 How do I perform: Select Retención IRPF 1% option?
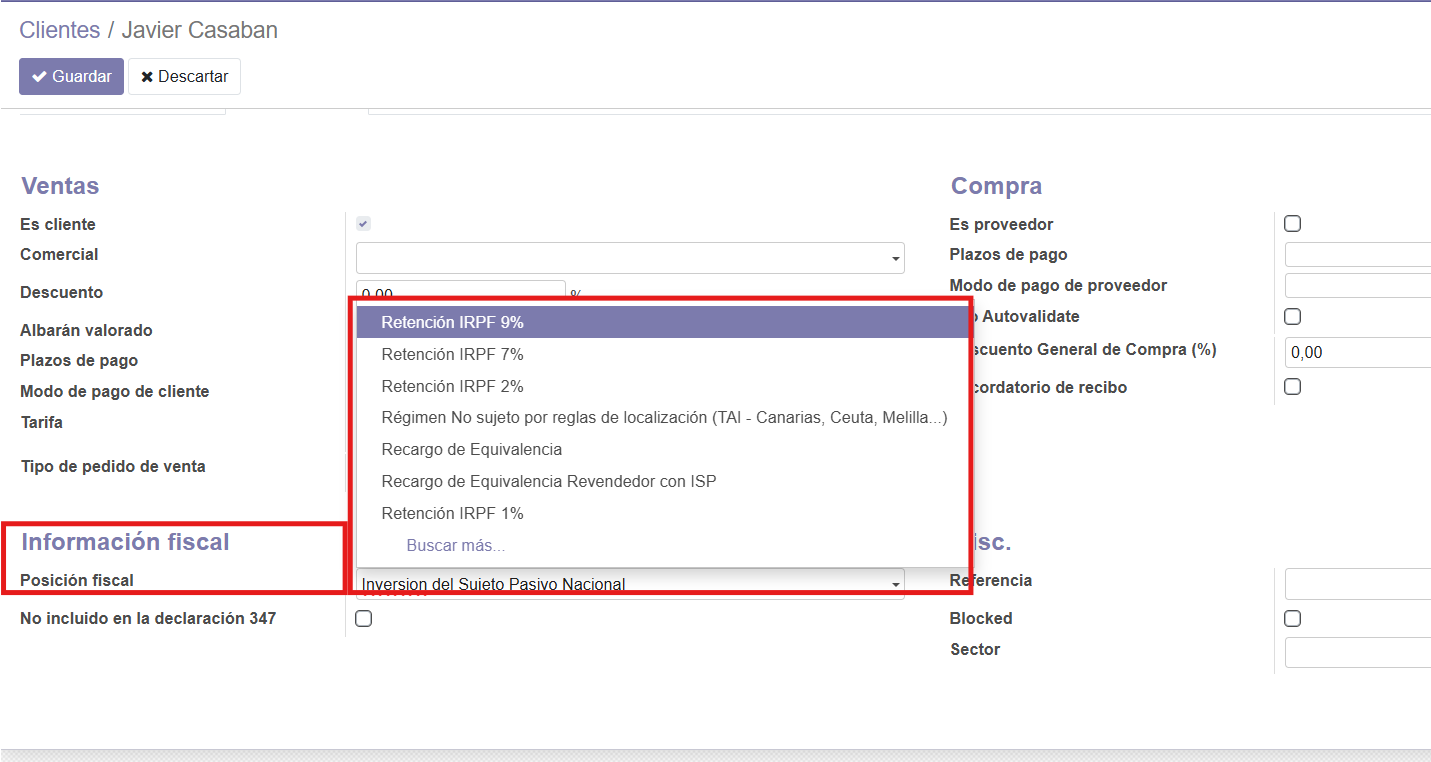[x=453, y=513]
